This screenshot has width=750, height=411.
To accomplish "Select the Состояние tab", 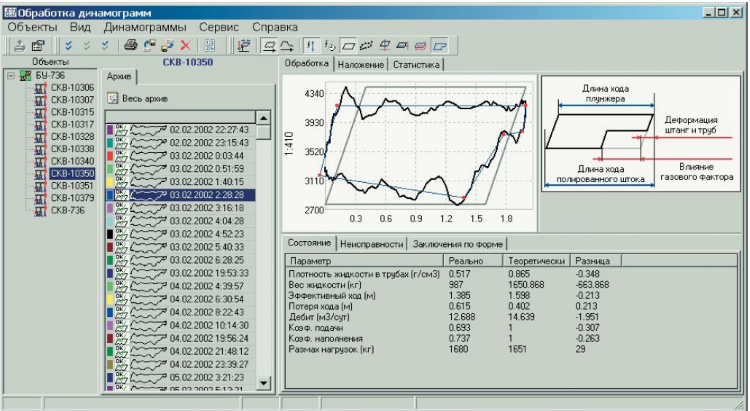I will pyautogui.click(x=309, y=243).
